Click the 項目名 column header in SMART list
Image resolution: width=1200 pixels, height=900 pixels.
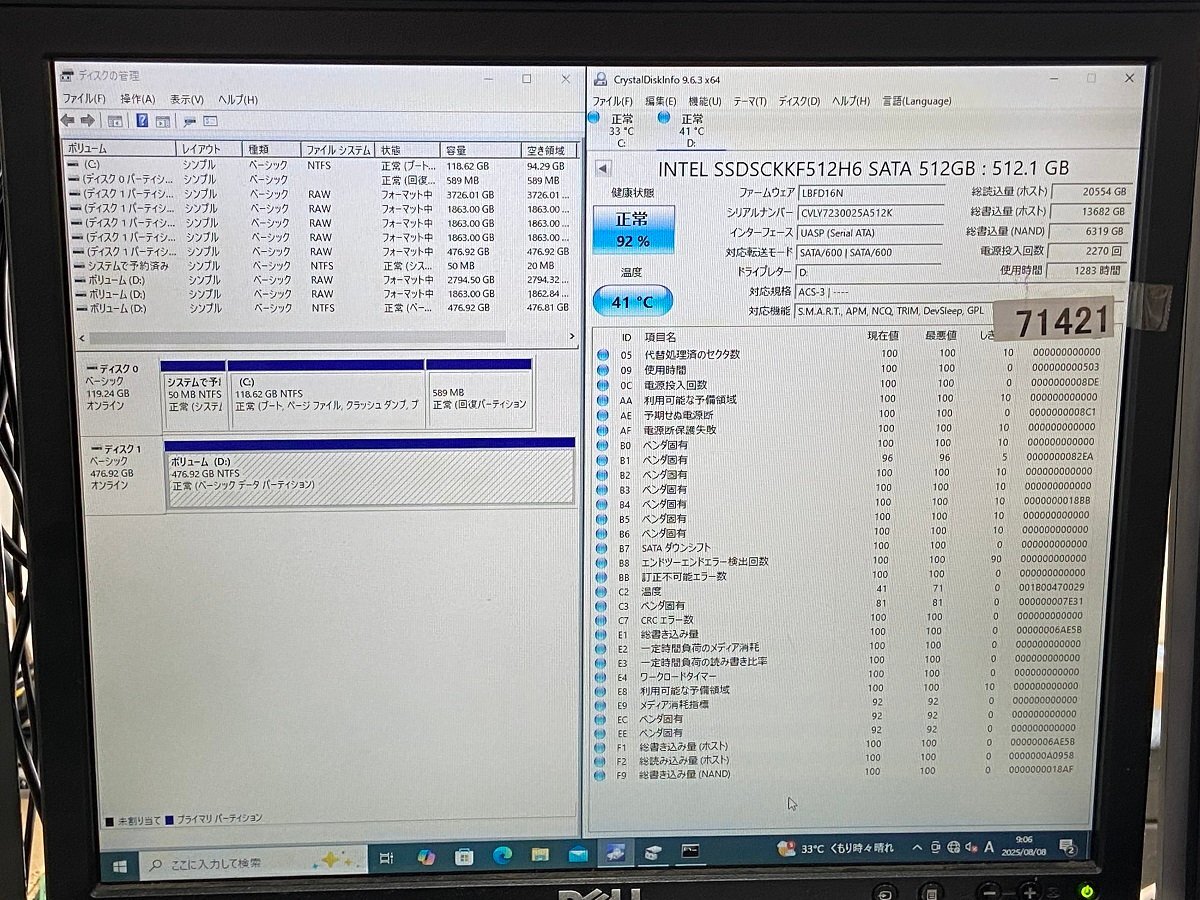[x=660, y=337]
